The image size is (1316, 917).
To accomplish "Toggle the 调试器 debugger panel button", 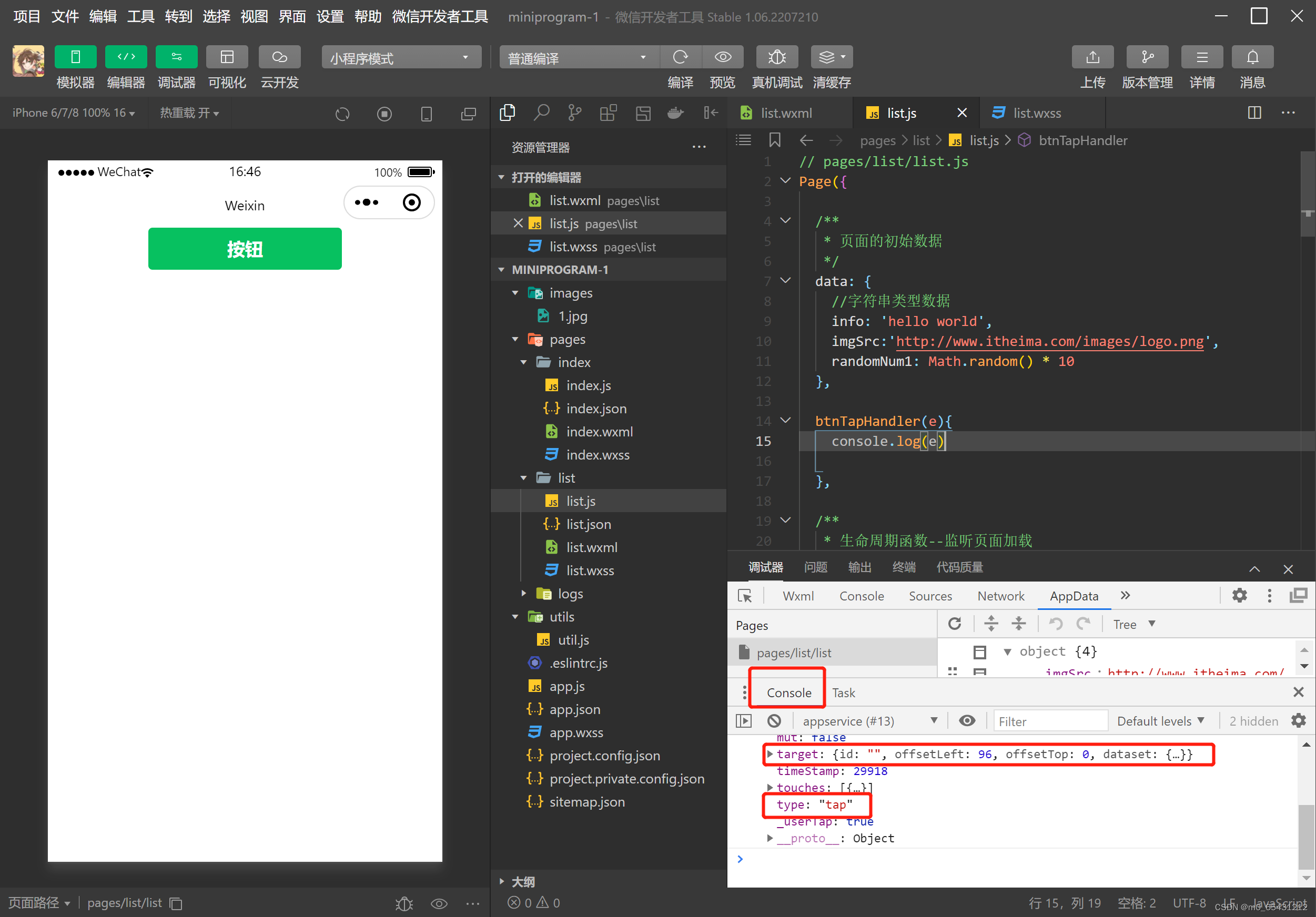I will (176, 57).
